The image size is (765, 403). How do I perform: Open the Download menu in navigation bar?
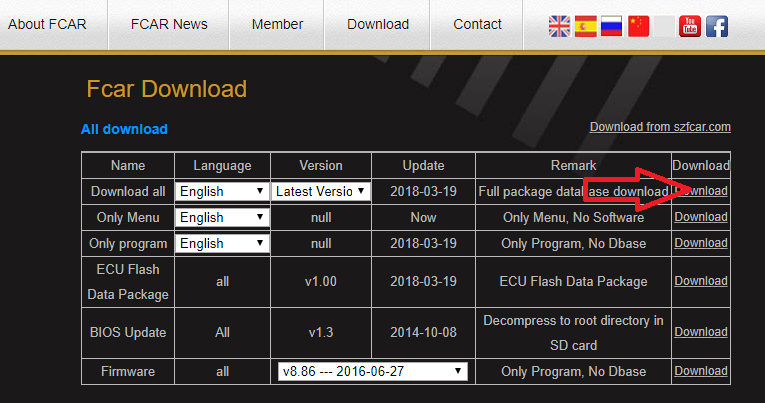point(378,24)
